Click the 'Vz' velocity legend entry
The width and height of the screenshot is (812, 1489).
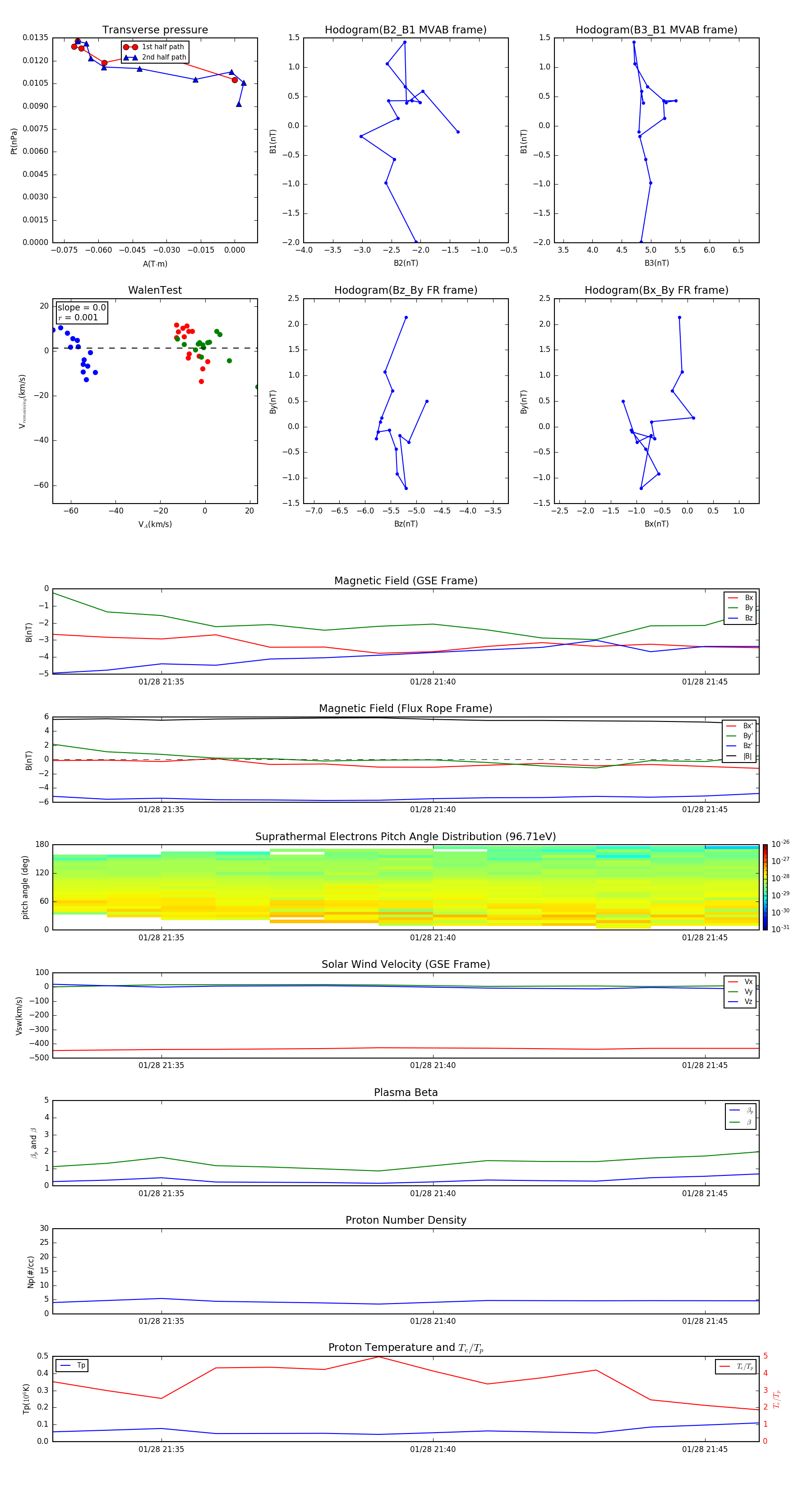click(740, 1002)
